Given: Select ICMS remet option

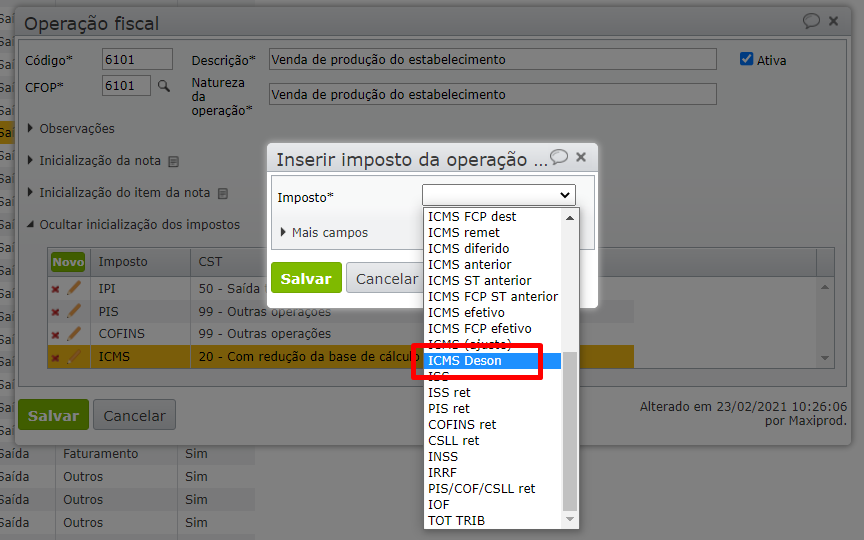Looking at the screenshot, I should (x=493, y=233).
